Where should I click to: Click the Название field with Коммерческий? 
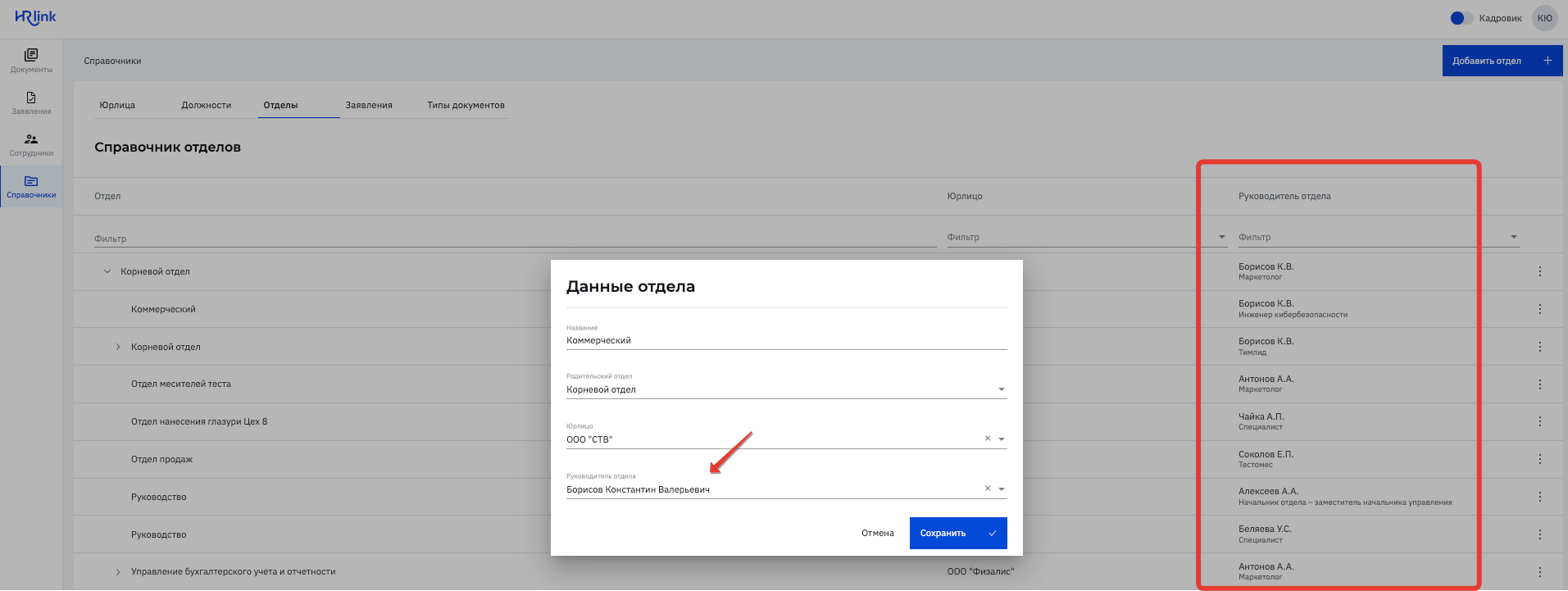[x=786, y=340]
